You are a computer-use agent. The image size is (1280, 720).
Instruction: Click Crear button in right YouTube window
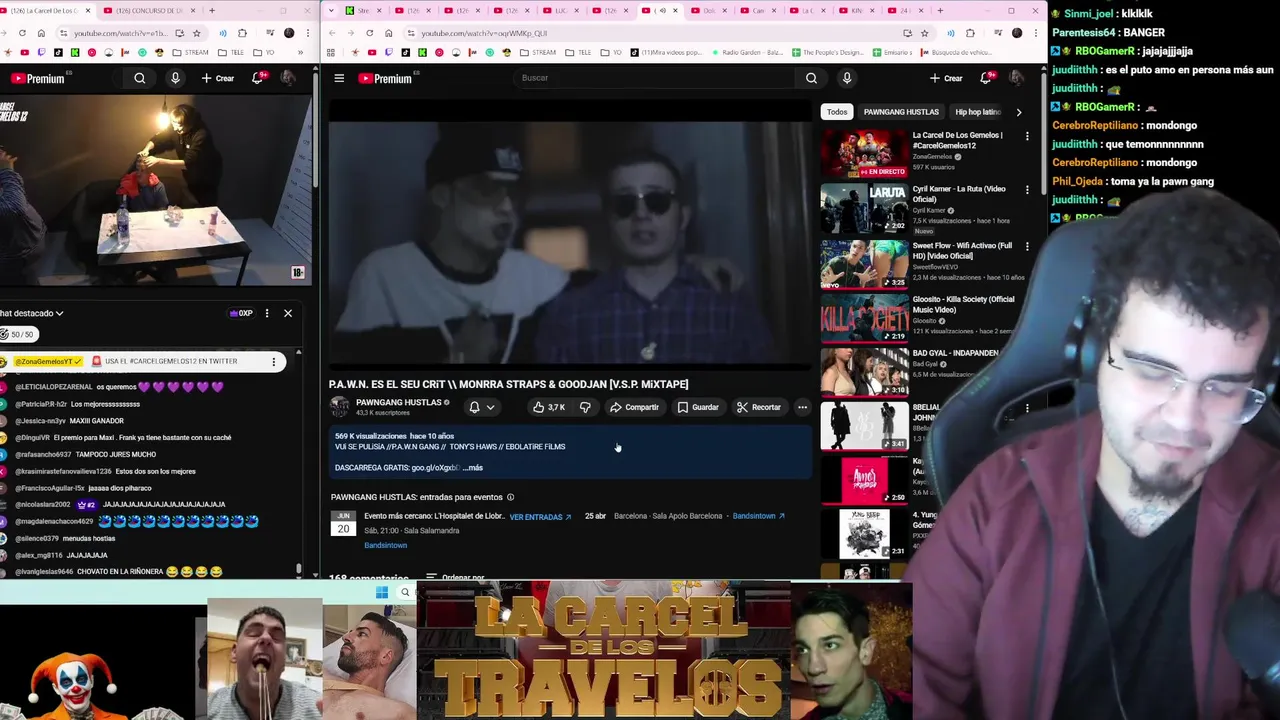pos(946,78)
